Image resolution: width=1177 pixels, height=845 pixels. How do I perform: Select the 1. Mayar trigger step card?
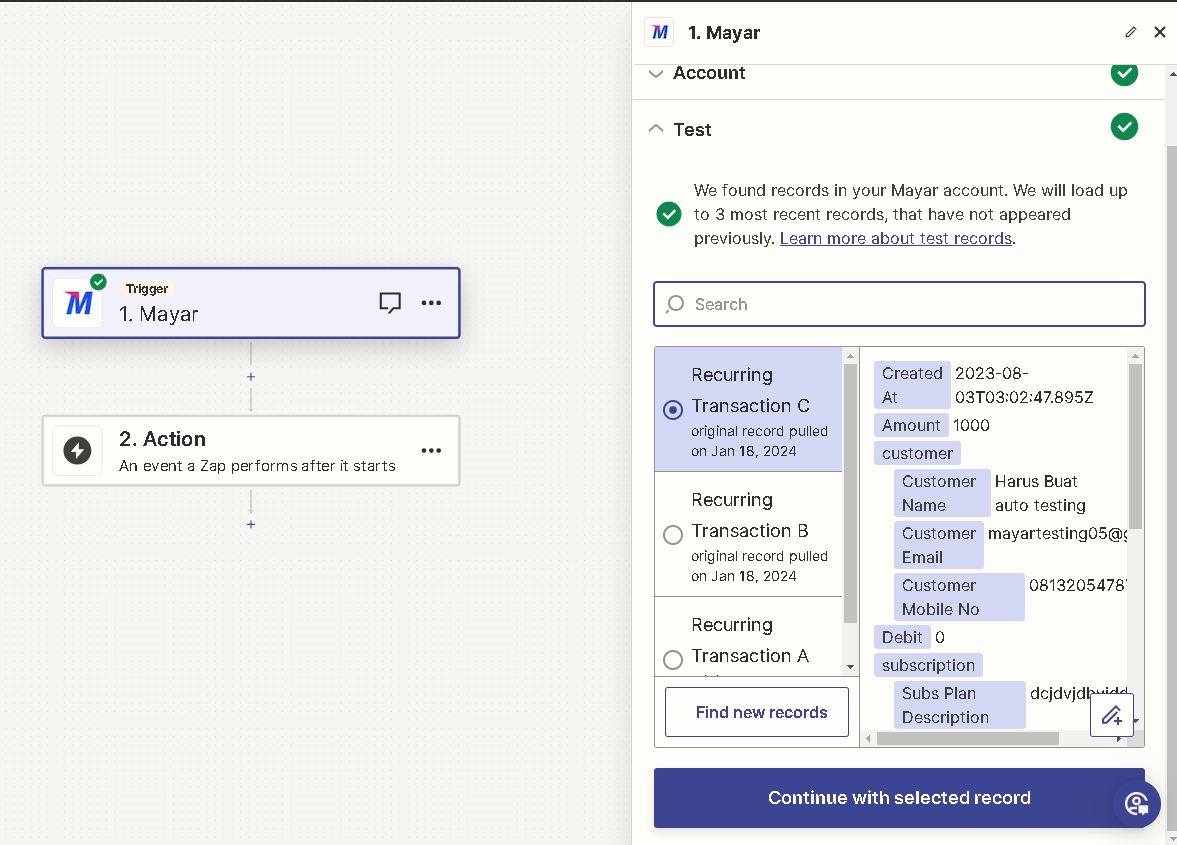click(x=251, y=303)
